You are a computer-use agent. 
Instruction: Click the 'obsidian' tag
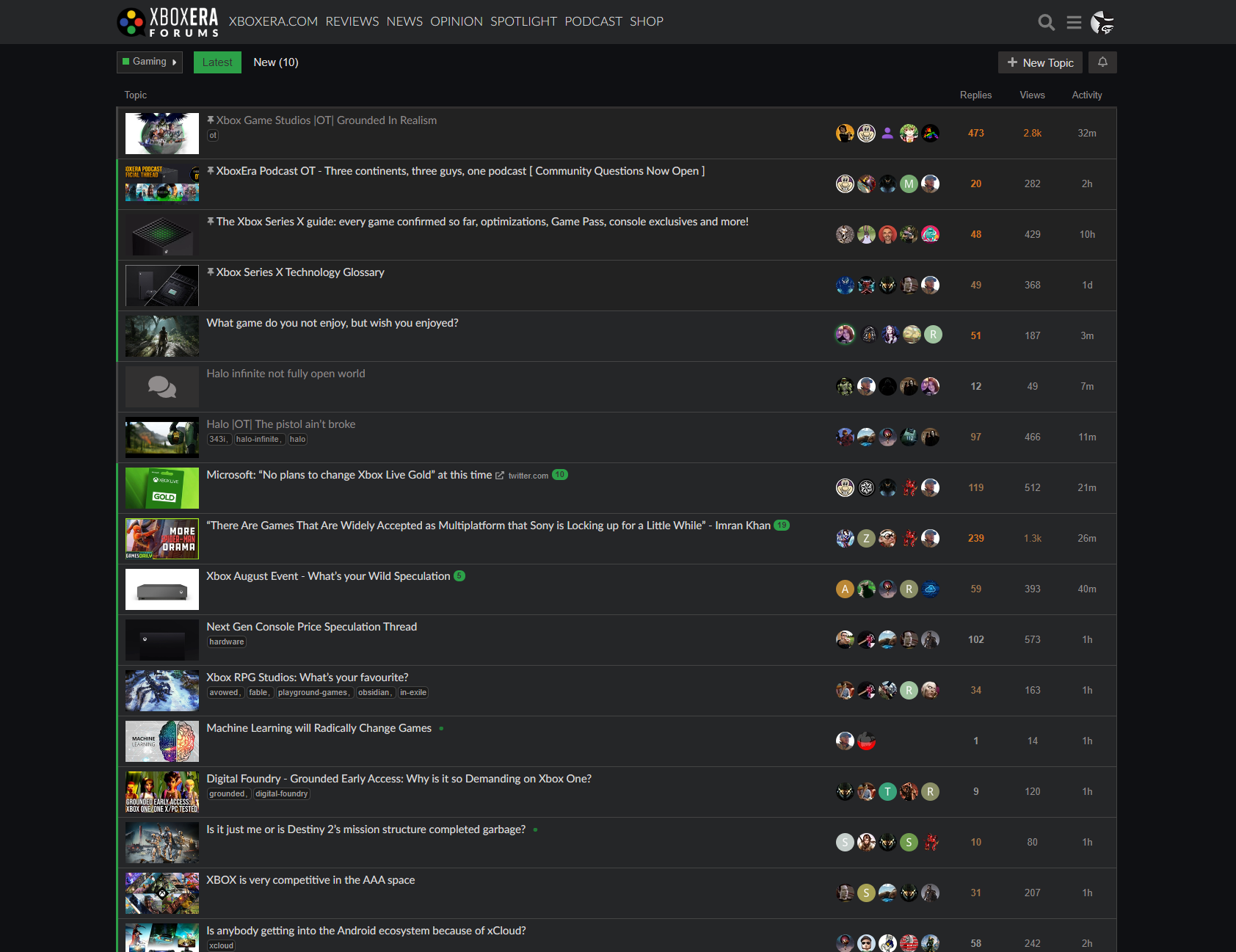374,692
